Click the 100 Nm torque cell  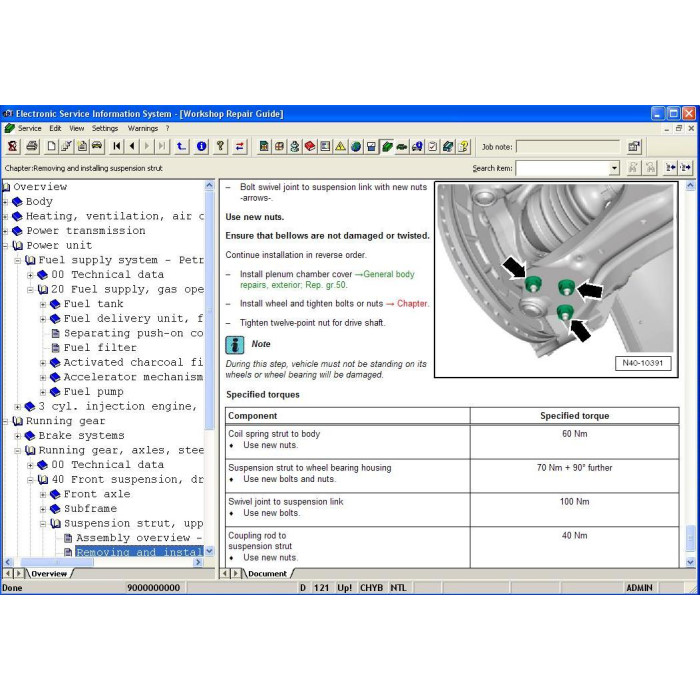[x=575, y=509]
